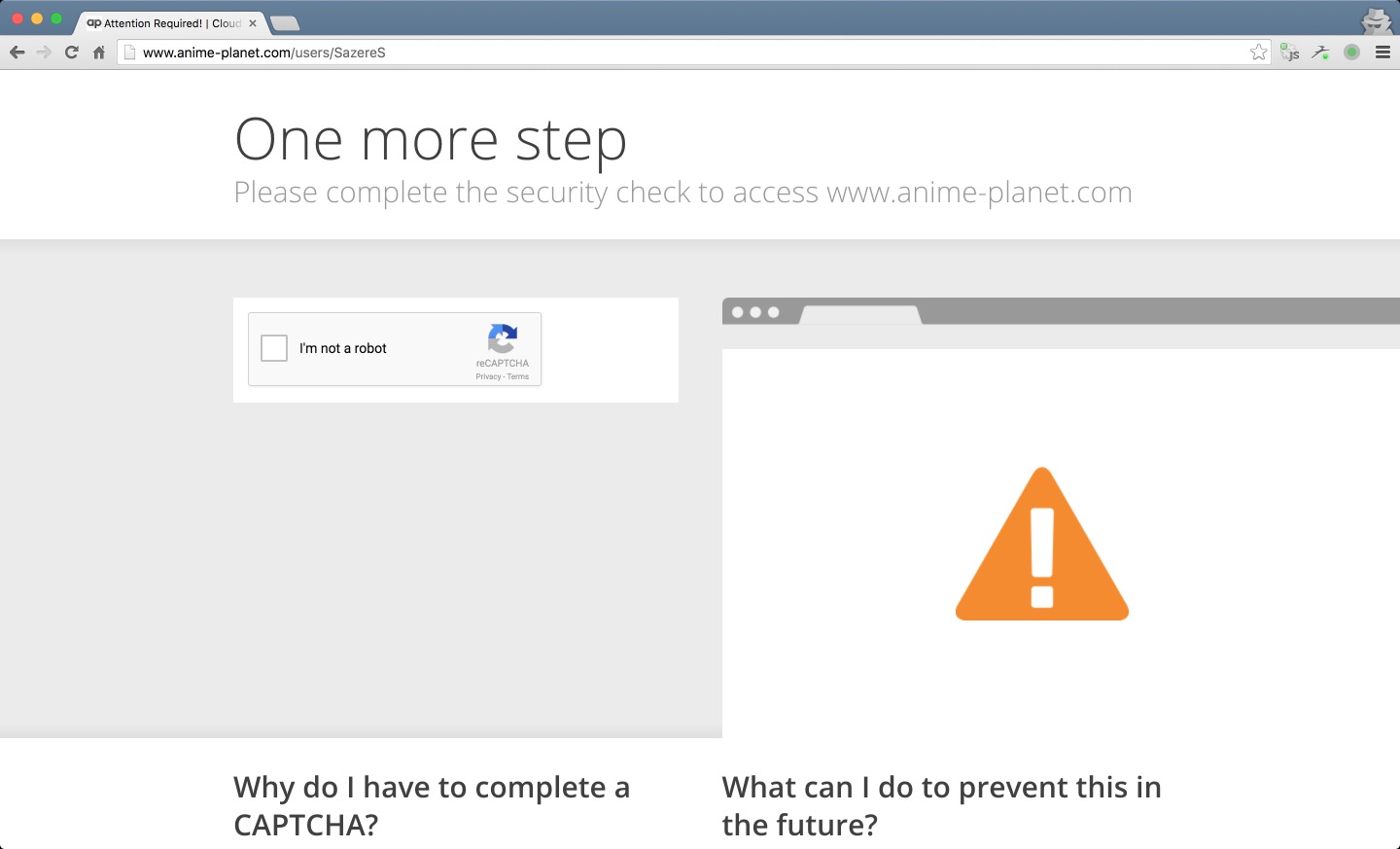Open the reCAPTCHA Terms link
This screenshot has height=849, width=1400.
(518, 376)
